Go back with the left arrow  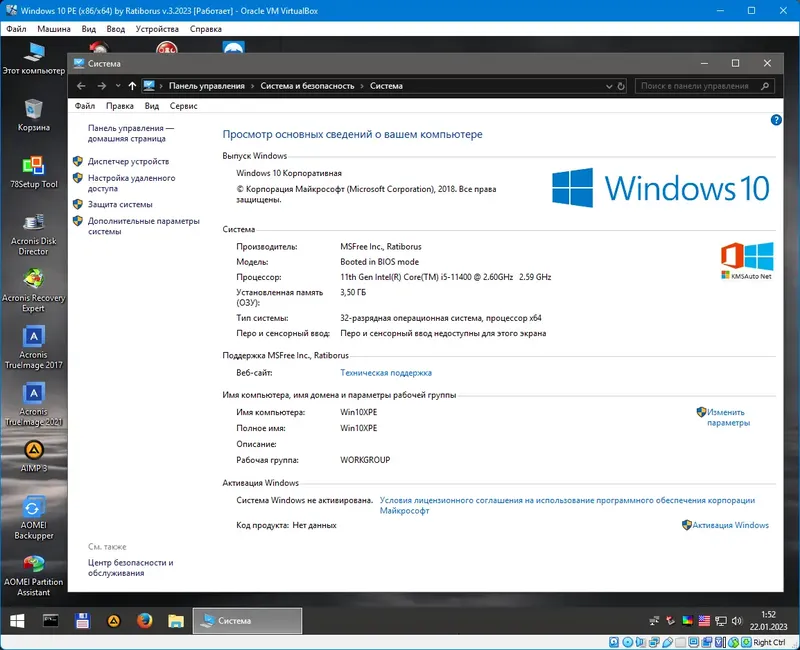tap(81, 86)
